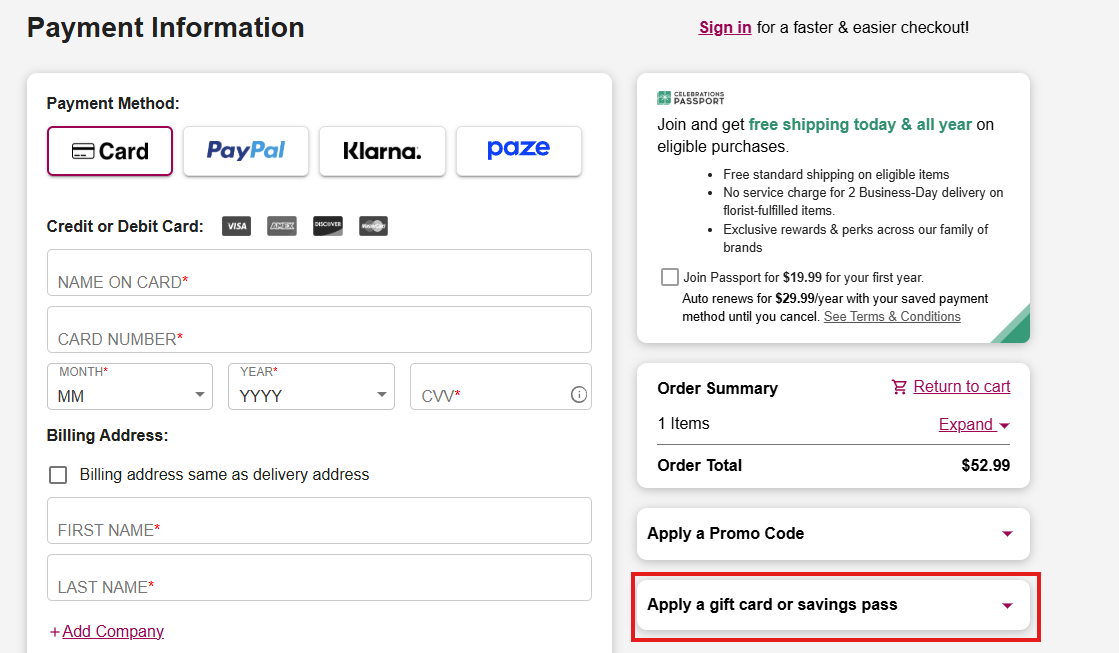1119x653 pixels.
Task: Click the CVV info icon
Action: (x=579, y=395)
